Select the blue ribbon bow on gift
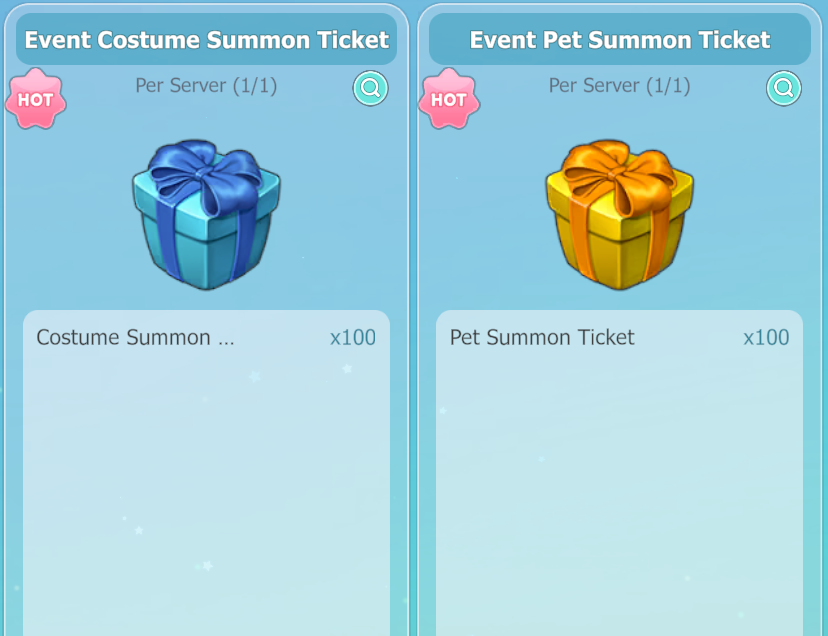 (206, 172)
